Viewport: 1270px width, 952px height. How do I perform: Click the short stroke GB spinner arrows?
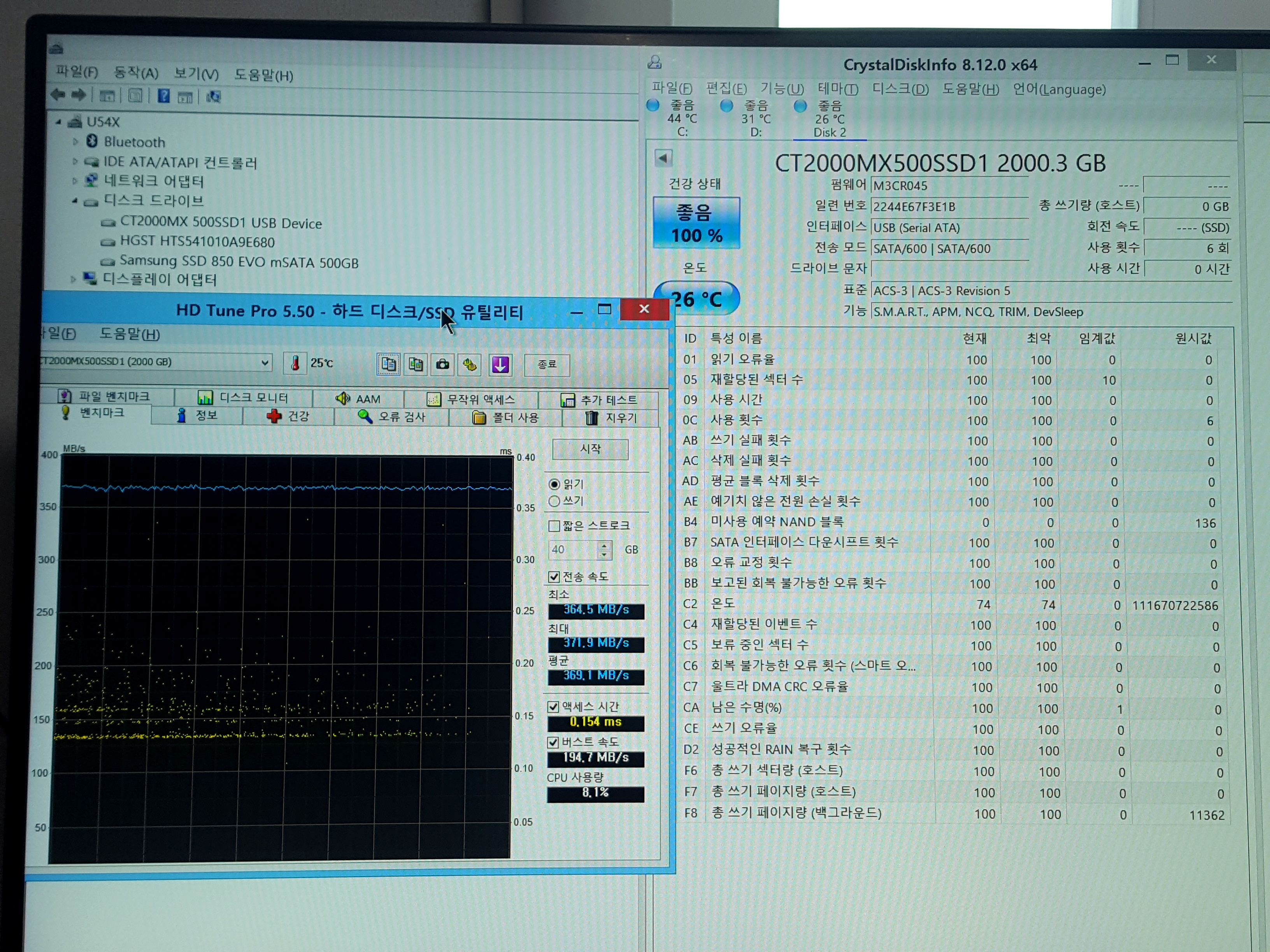click(604, 550)
